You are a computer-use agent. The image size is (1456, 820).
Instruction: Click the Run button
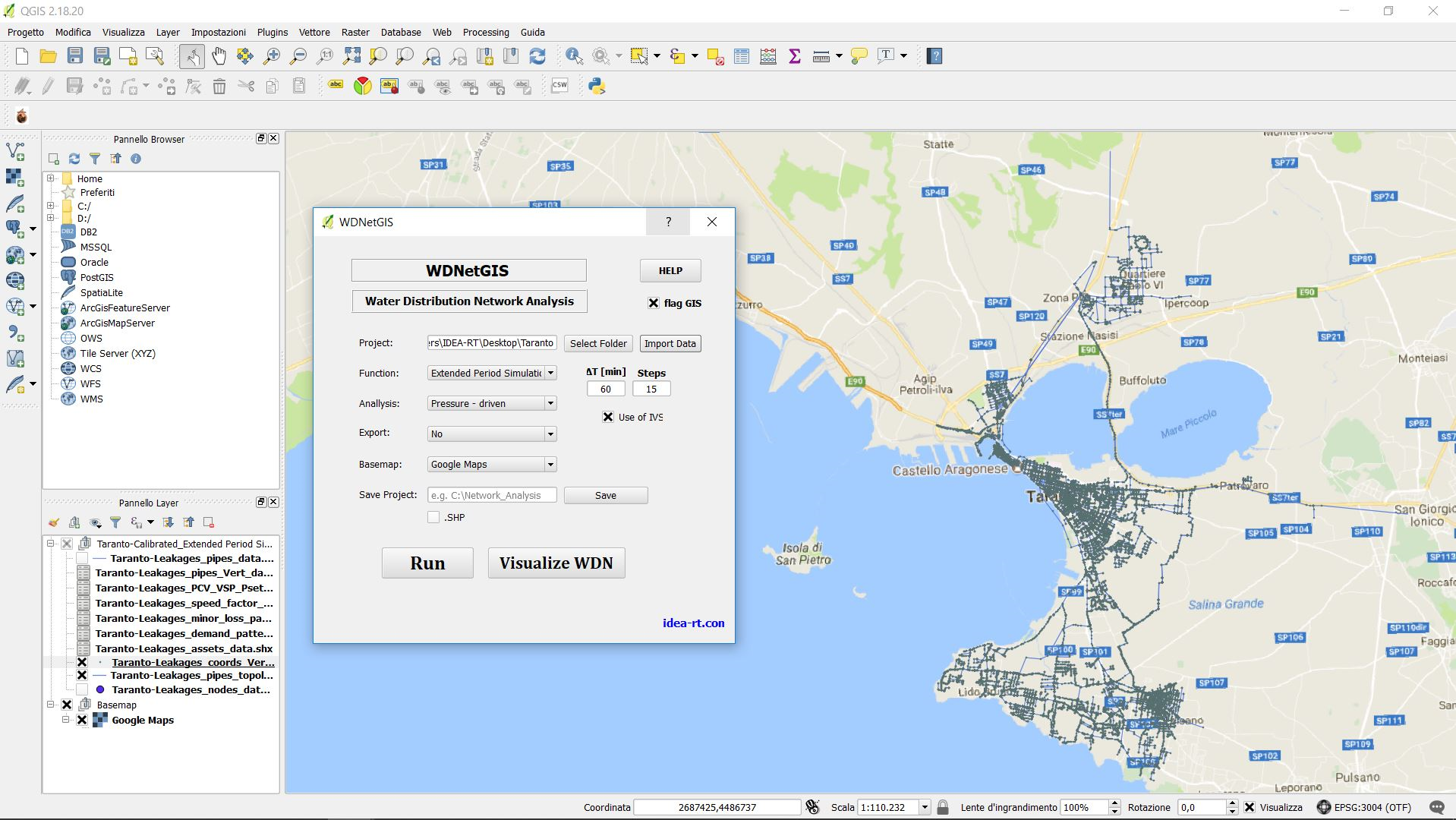tap(427, 563)
